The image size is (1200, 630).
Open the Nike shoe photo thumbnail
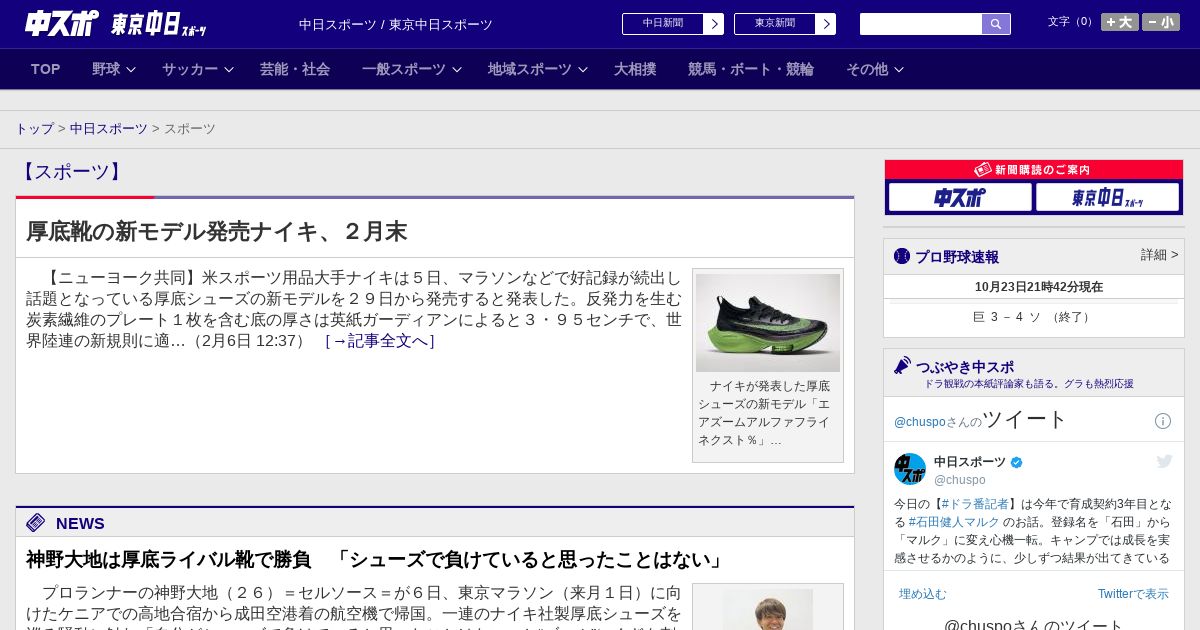(768, 323)
